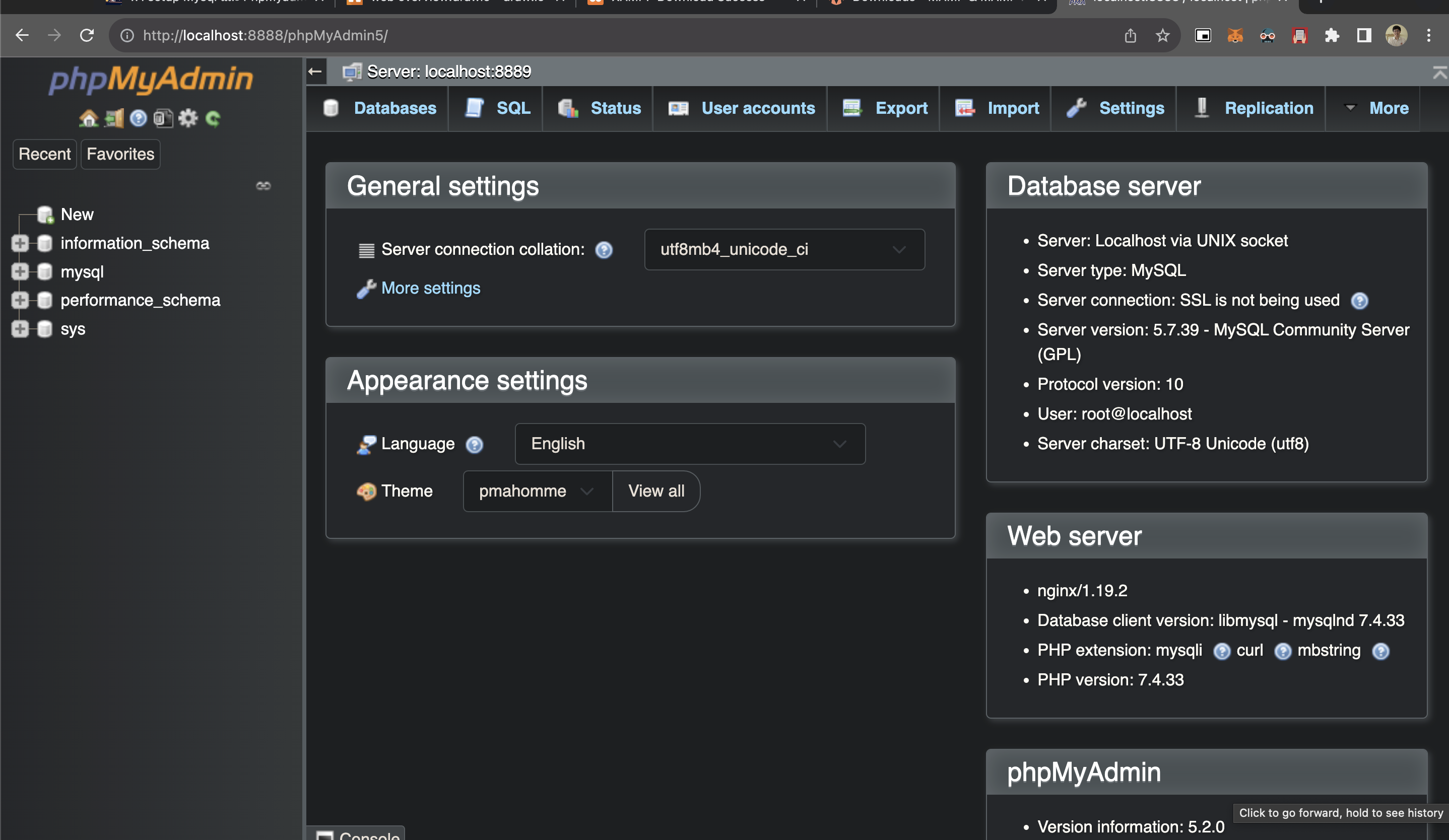The height and width of the screenshot is (840, 1449).
Task: Show the Recent tables list
Action: tap(45, 154)
